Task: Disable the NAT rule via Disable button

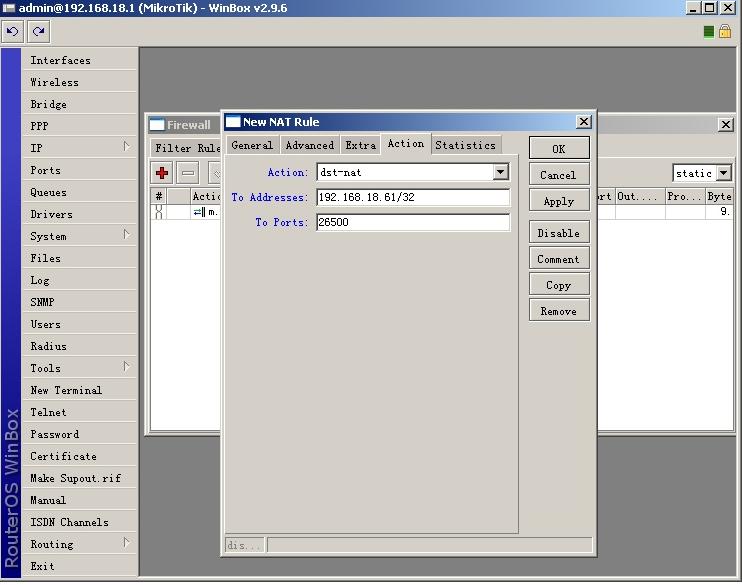Action: click(x=558, y=233)
